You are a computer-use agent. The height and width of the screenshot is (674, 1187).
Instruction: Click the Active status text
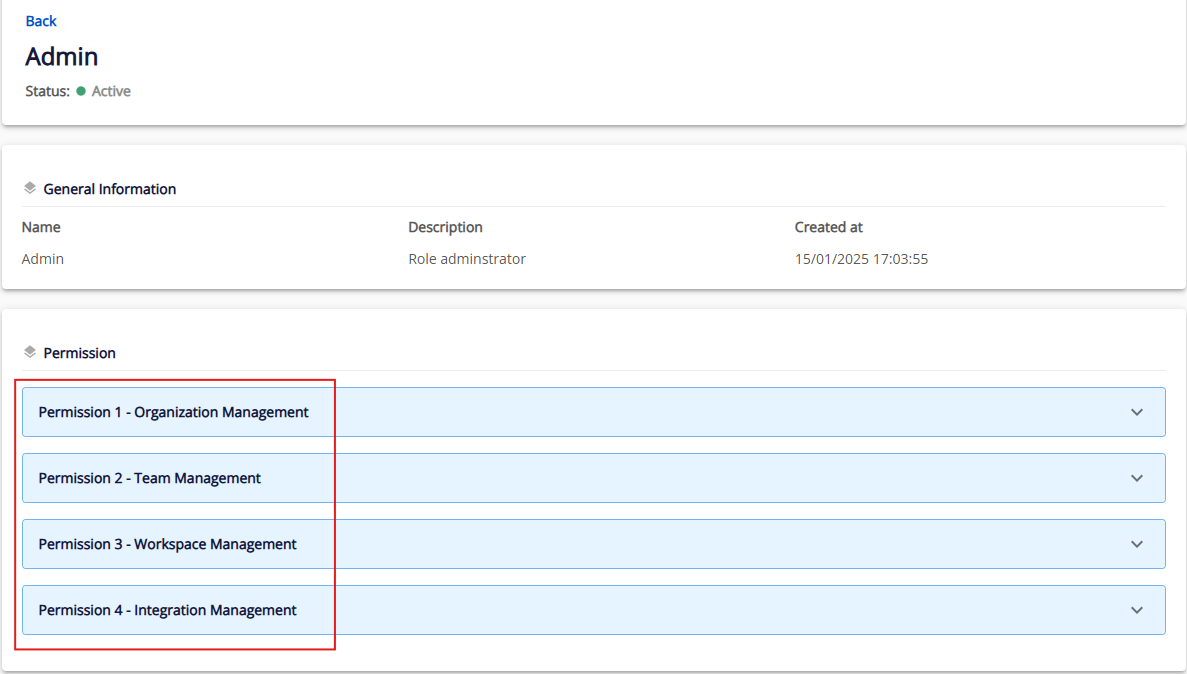coord(111,91)
